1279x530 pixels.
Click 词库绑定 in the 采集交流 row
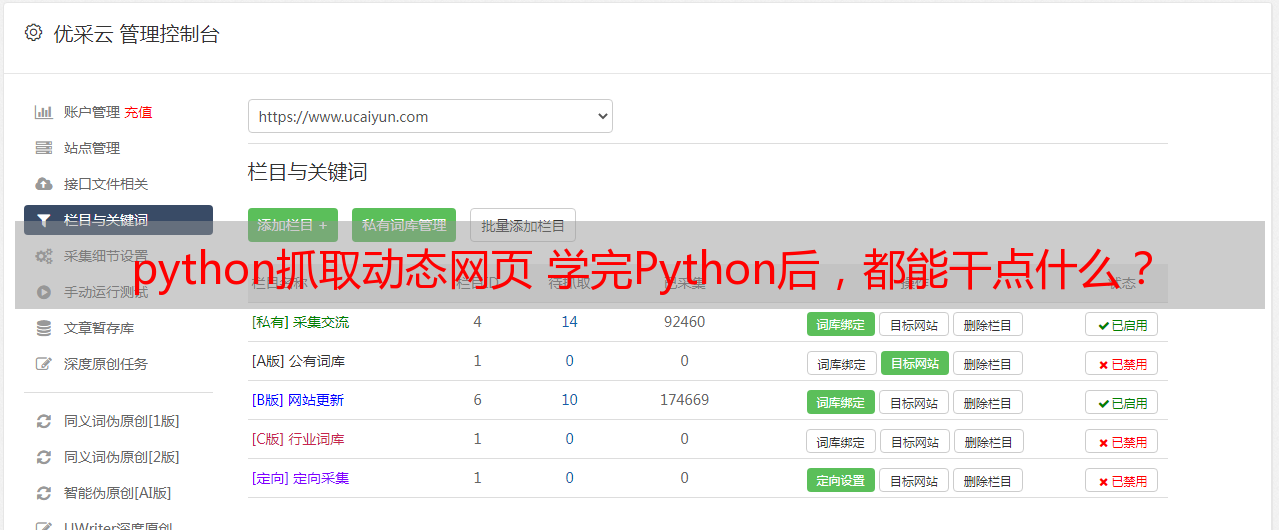tap(841, 324)
